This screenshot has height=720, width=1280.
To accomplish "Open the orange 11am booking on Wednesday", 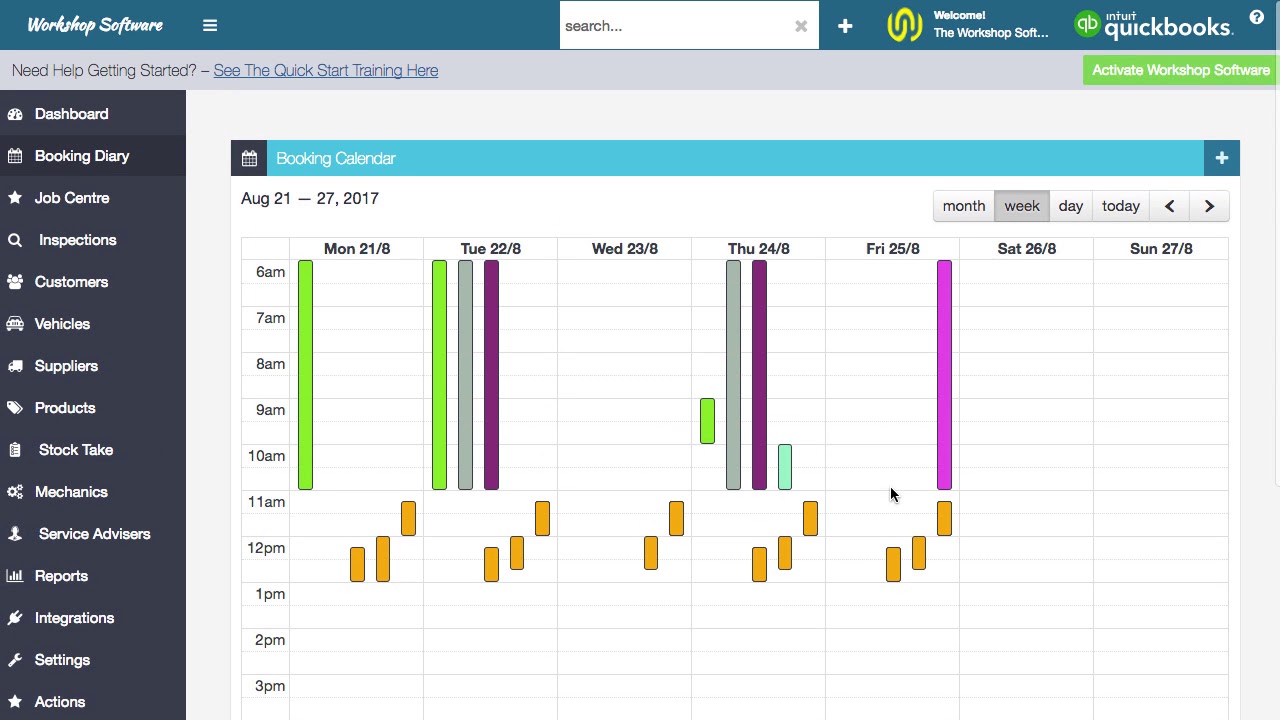I will (x=676, y=518).
